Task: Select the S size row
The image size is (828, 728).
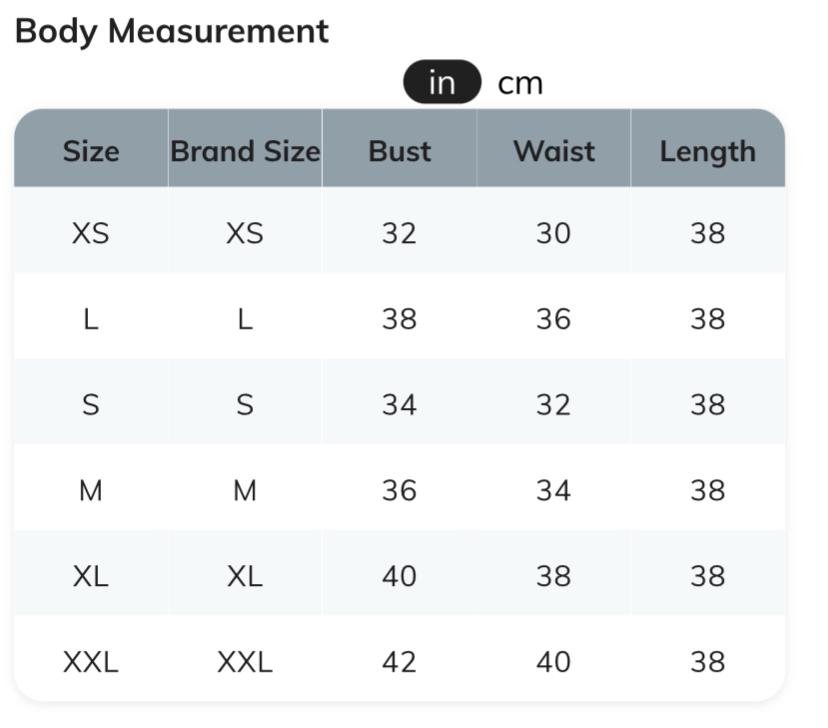Action: click(91, 405)
